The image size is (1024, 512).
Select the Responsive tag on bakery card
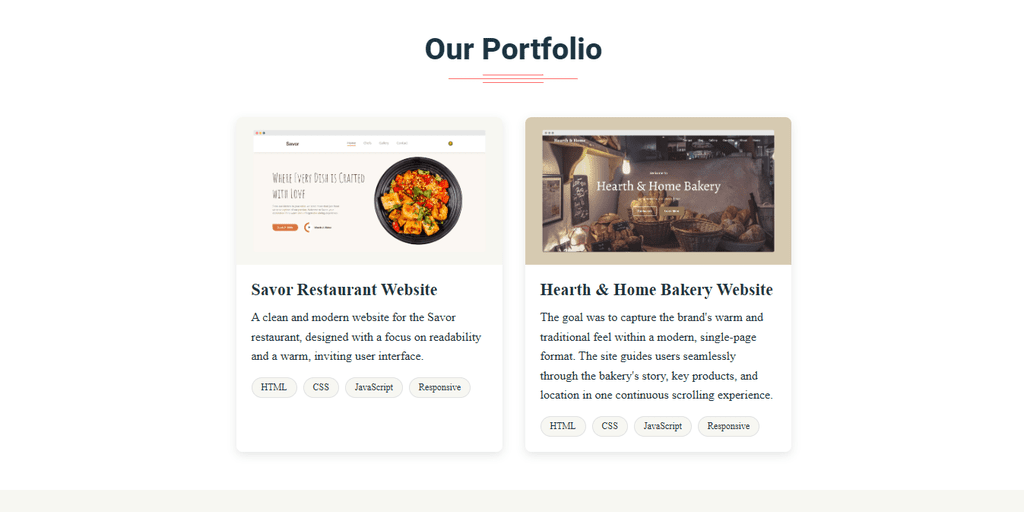[728, 426]
